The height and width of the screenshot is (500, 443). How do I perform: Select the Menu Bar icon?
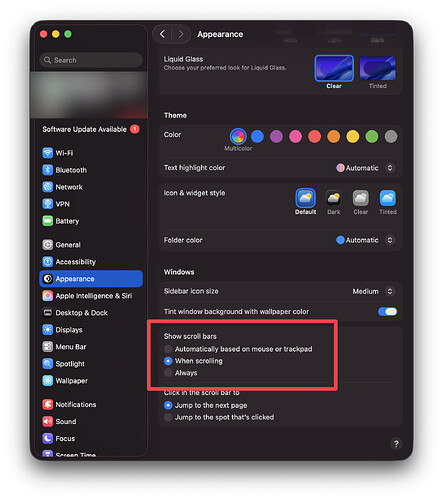coord(47,347)
